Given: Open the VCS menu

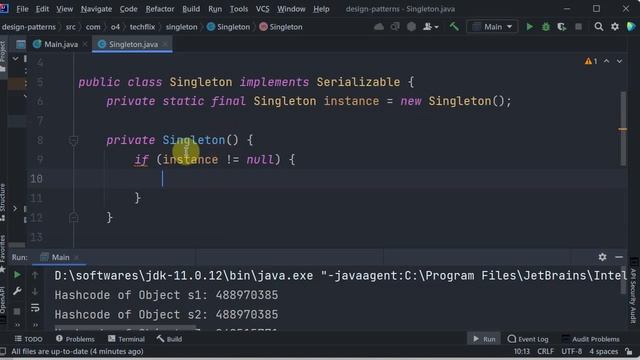Looking at the screenshot, I should [262, 9].
